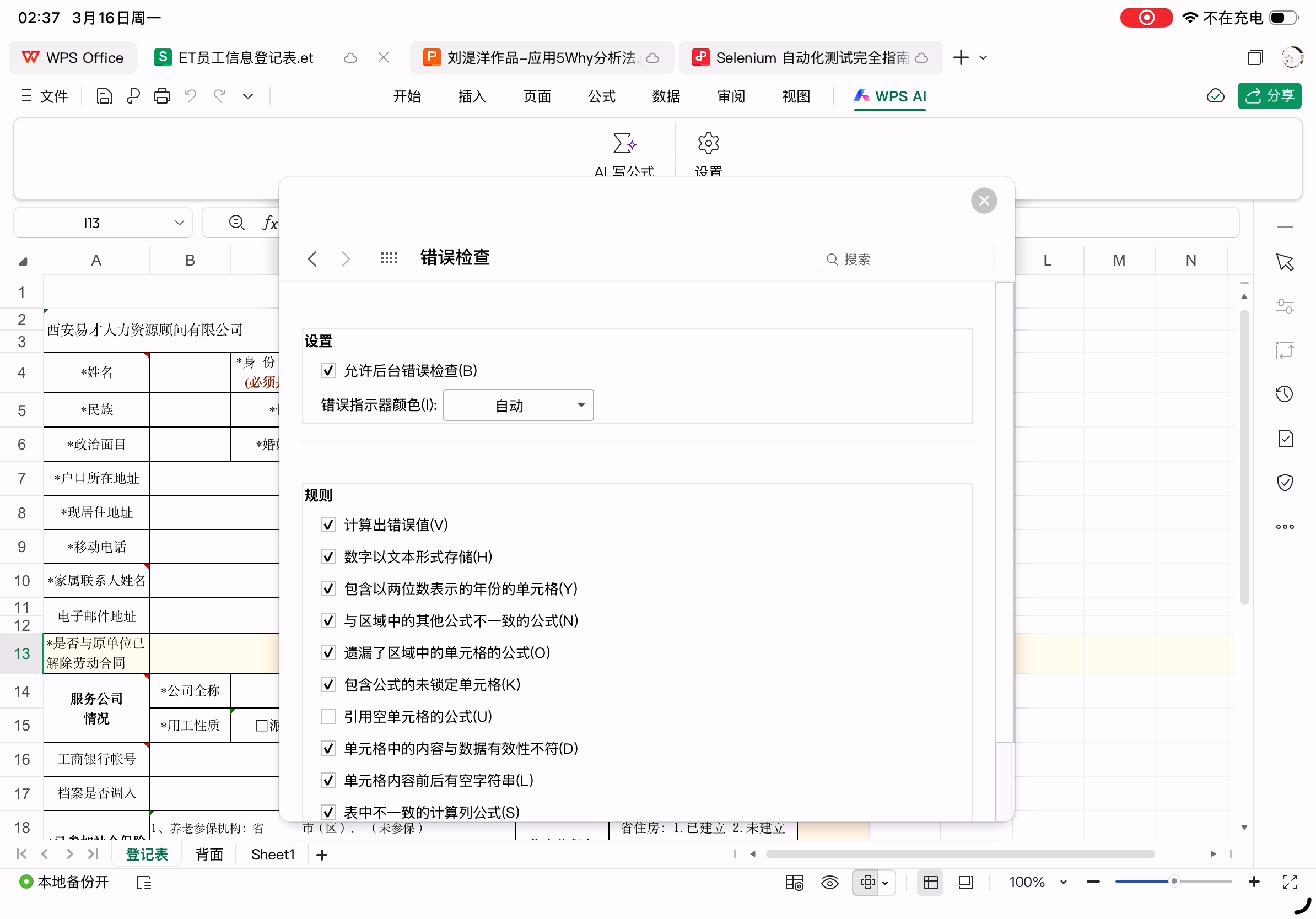Click the shield protection icon in sidebar
The width and height of the screenshot is (1316, 919).
coord(1285,483)
